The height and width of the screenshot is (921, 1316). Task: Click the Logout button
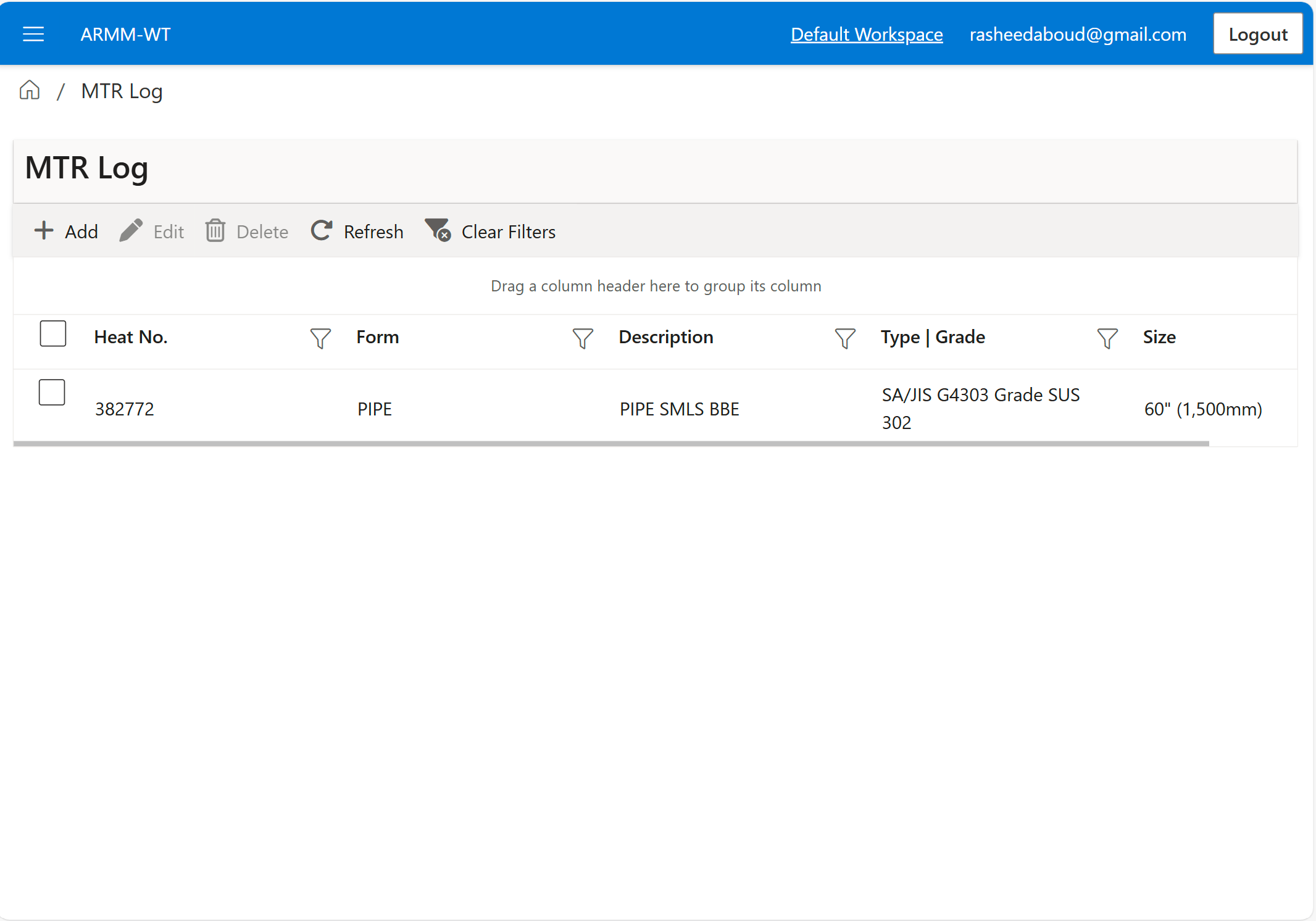[x=1258, y=34]
